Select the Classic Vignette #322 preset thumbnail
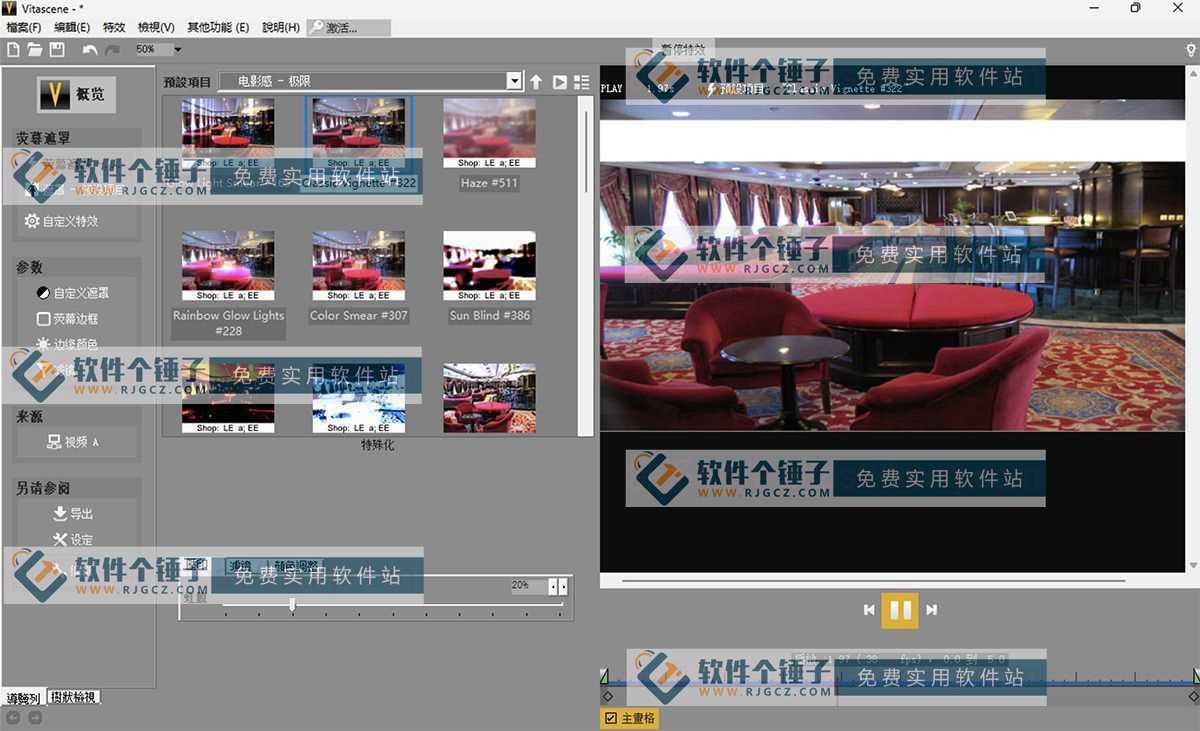1200x731 pixels. pyautogui.click(x=359, y=132)
